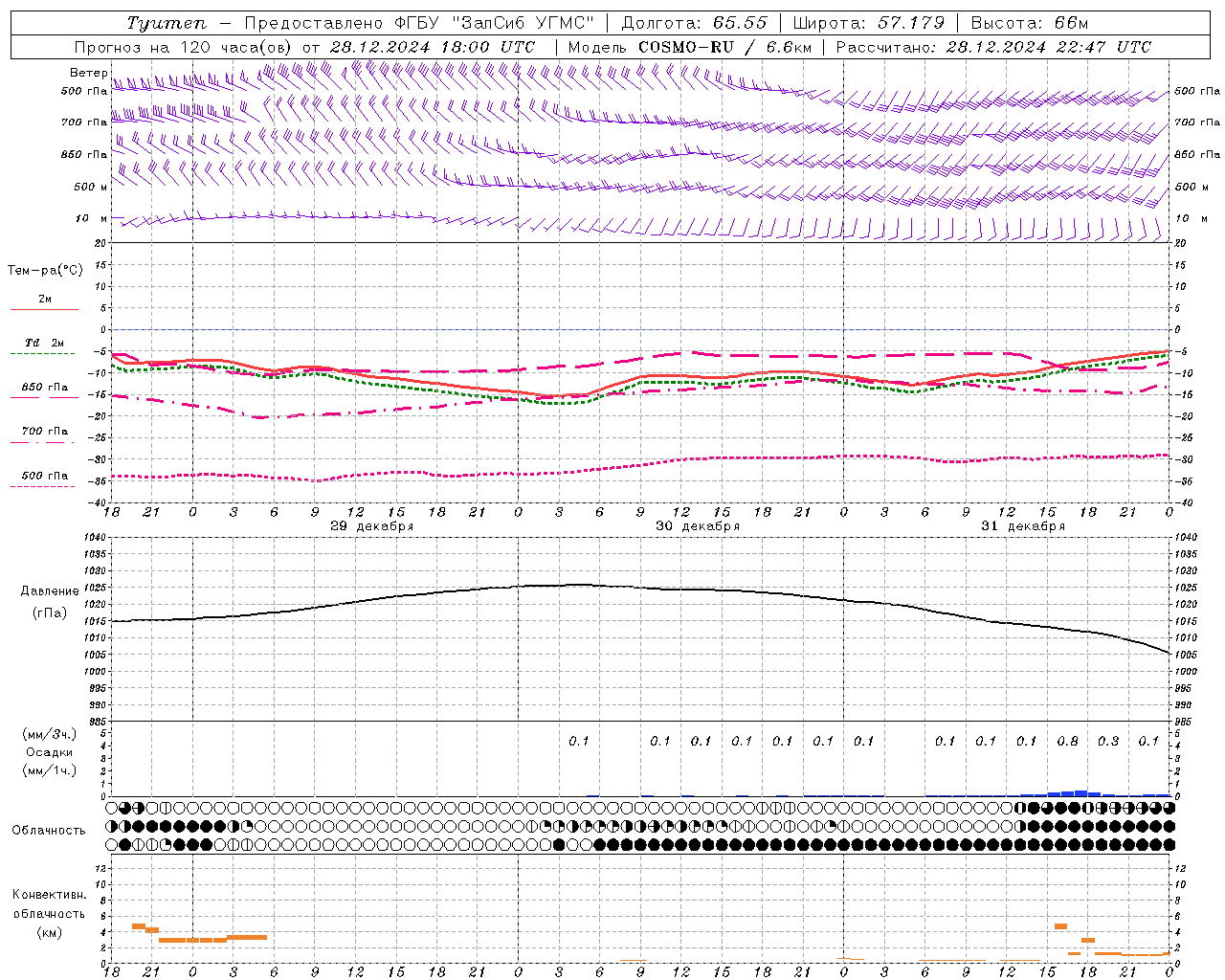
Task: Click the dash-dot line sample under 700 гПа legend
Action: [42, 443]
